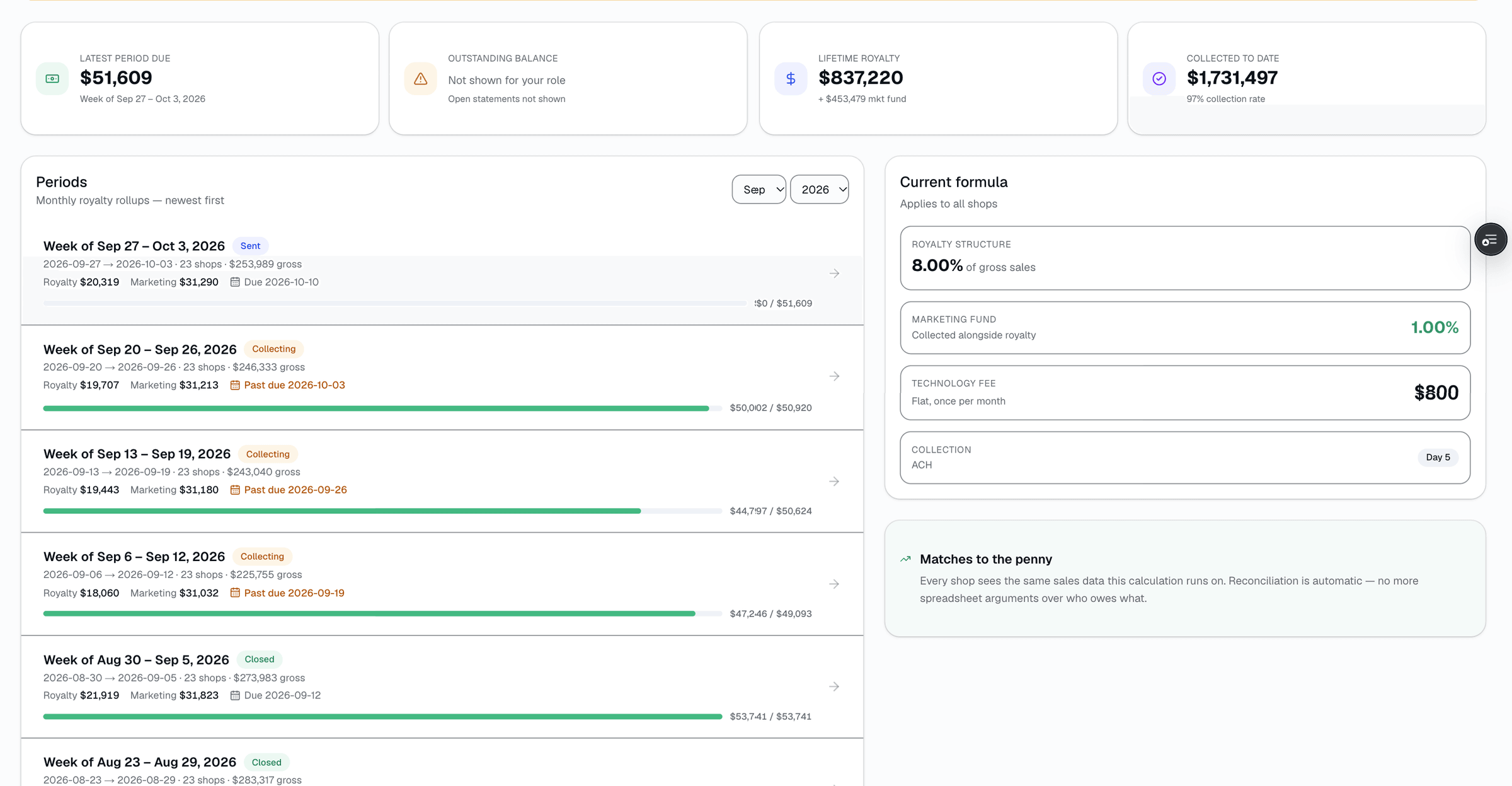Click Closed badge for Aug 30 – Sep 5
This screenshot has width=1512, height=786.
259,659
